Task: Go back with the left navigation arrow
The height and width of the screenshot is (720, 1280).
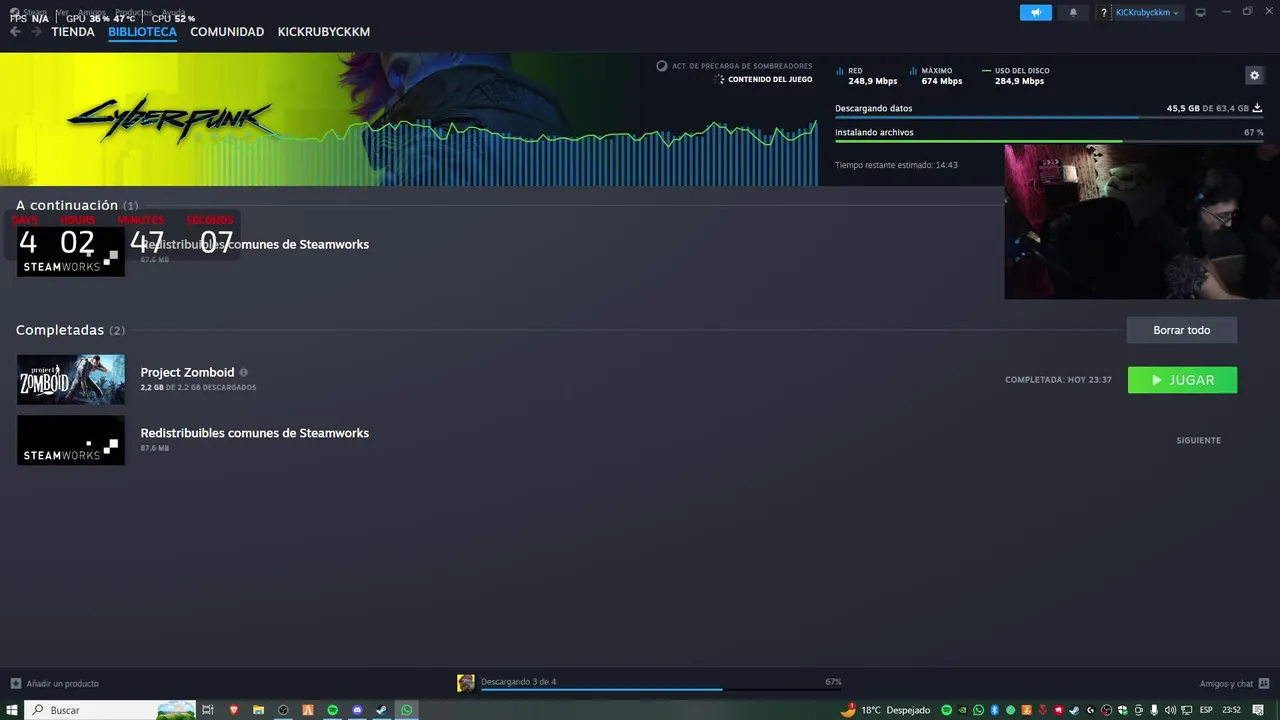Action: click(14, 31)
